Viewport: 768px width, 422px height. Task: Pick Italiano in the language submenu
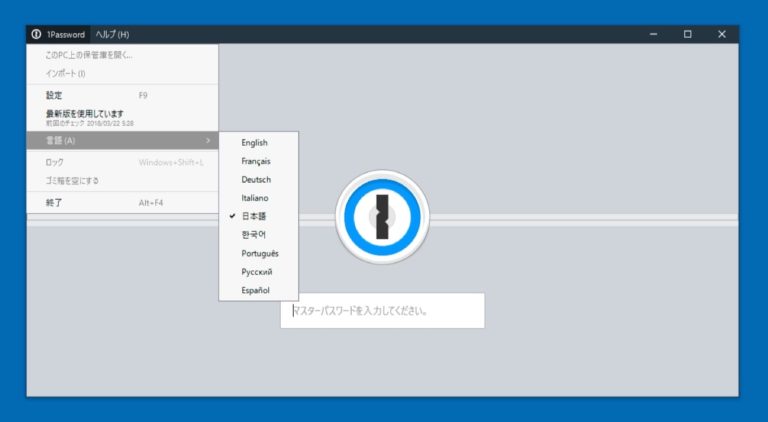[x=255, y=198]
